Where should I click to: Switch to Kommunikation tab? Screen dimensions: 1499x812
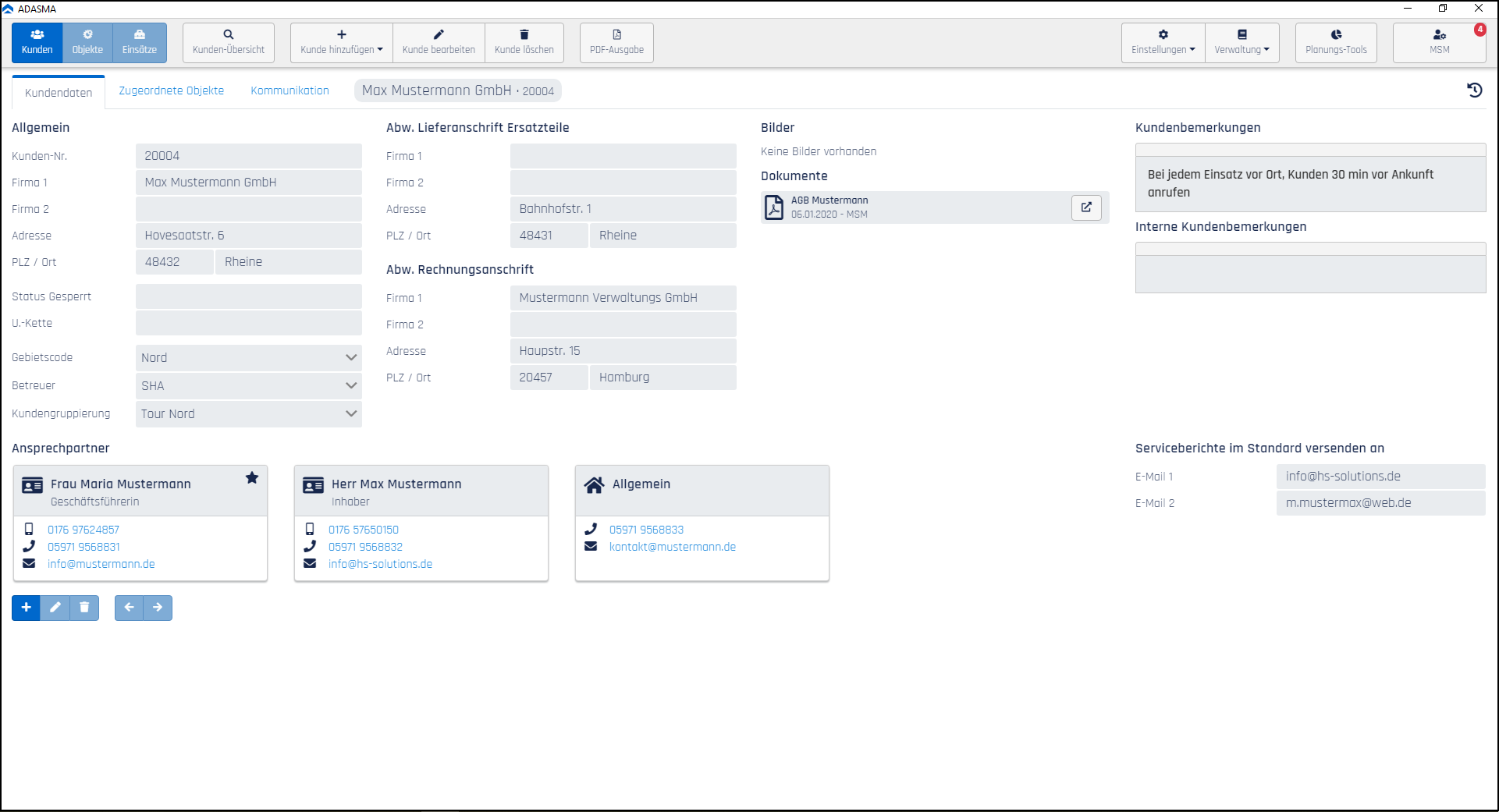[289, 90]
